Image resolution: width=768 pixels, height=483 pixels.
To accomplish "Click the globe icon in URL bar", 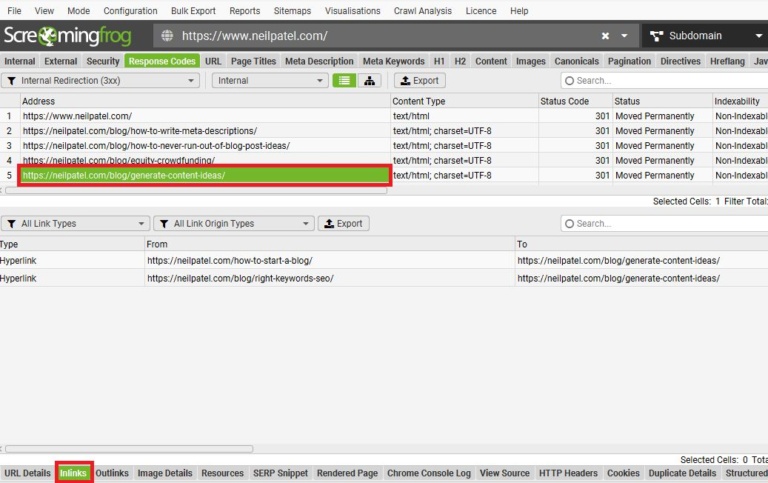I will coord(167,36).
